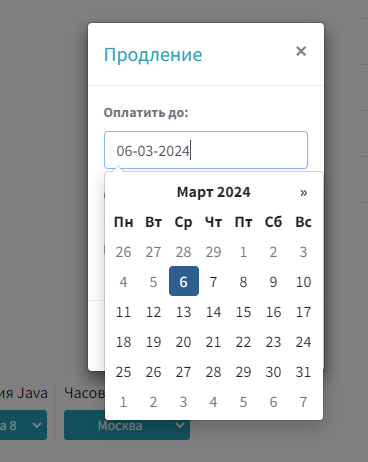Choose March 24 in the datepicker
Image resolution: width=368 pixels, height=462 pixels.
pos(303,342)
